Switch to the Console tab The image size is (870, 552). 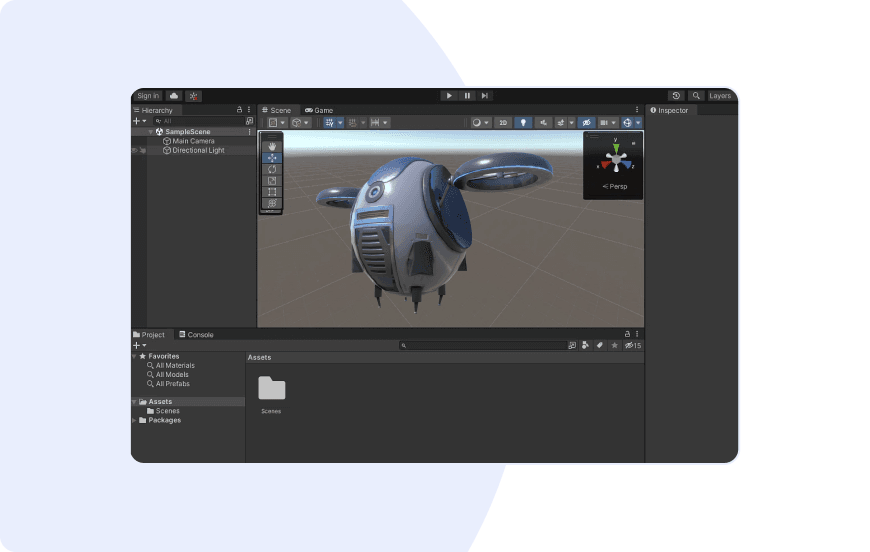tap(196, 335)
